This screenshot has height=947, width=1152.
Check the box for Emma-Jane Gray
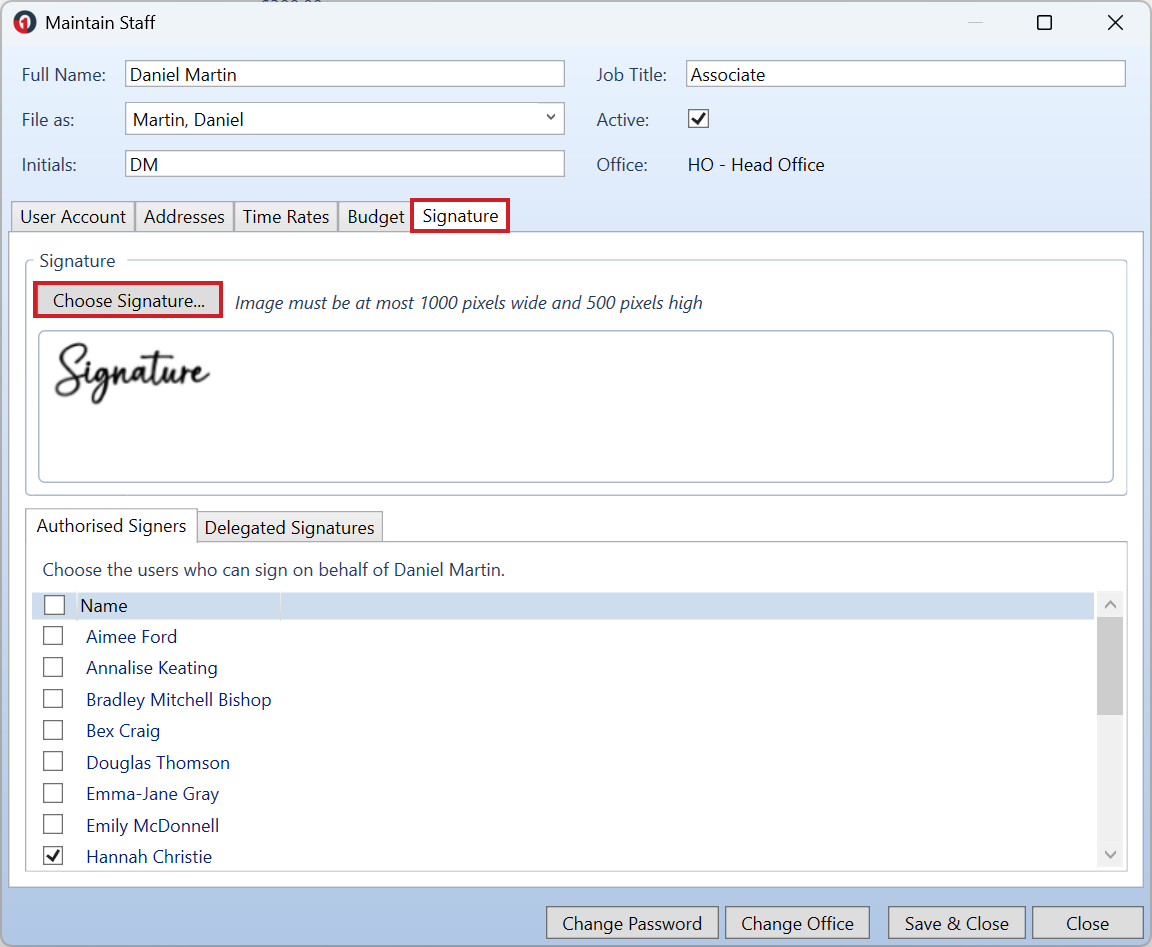(x=53, y=793)
